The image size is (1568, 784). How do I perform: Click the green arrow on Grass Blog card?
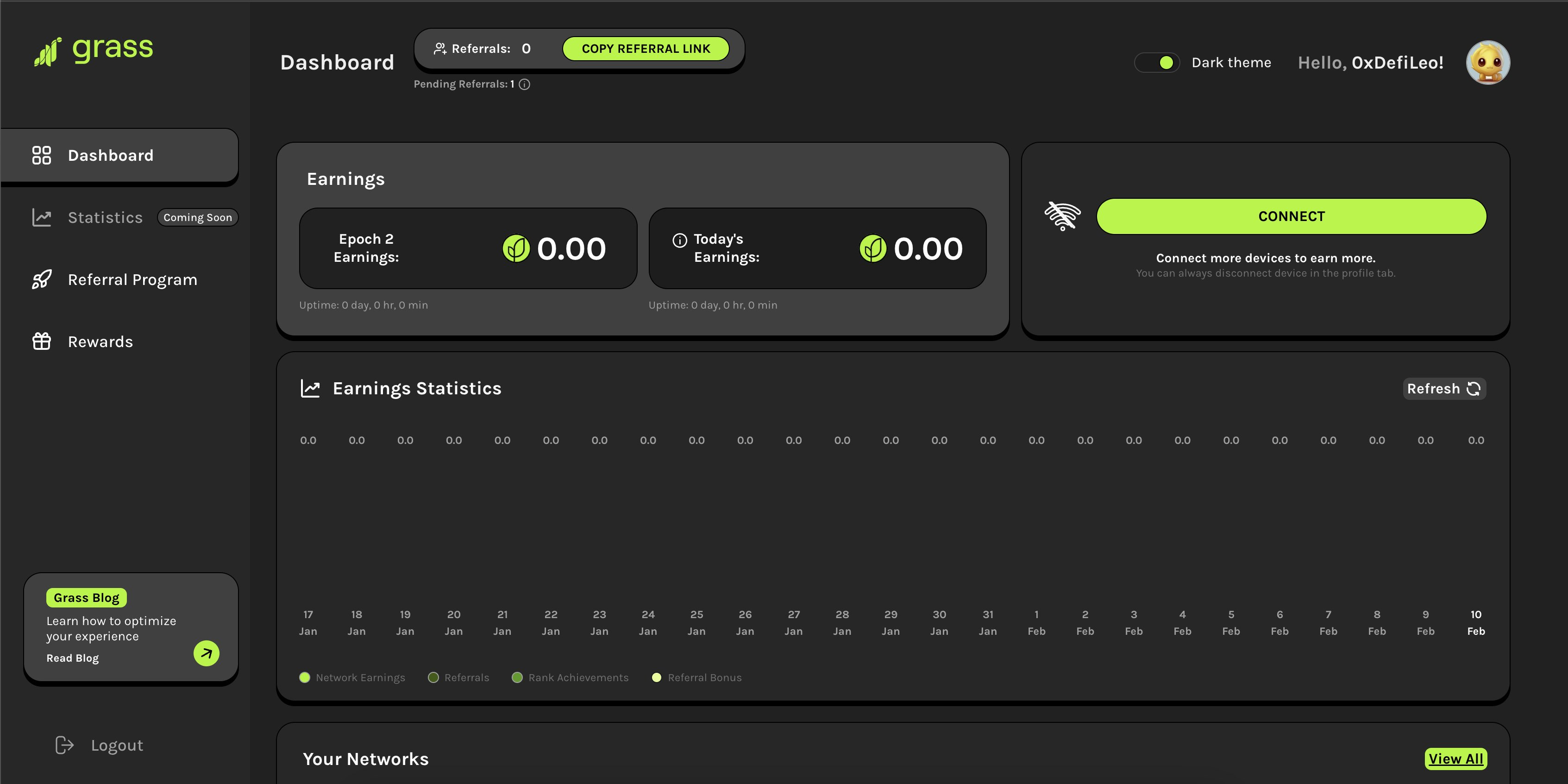pos(207,653)
